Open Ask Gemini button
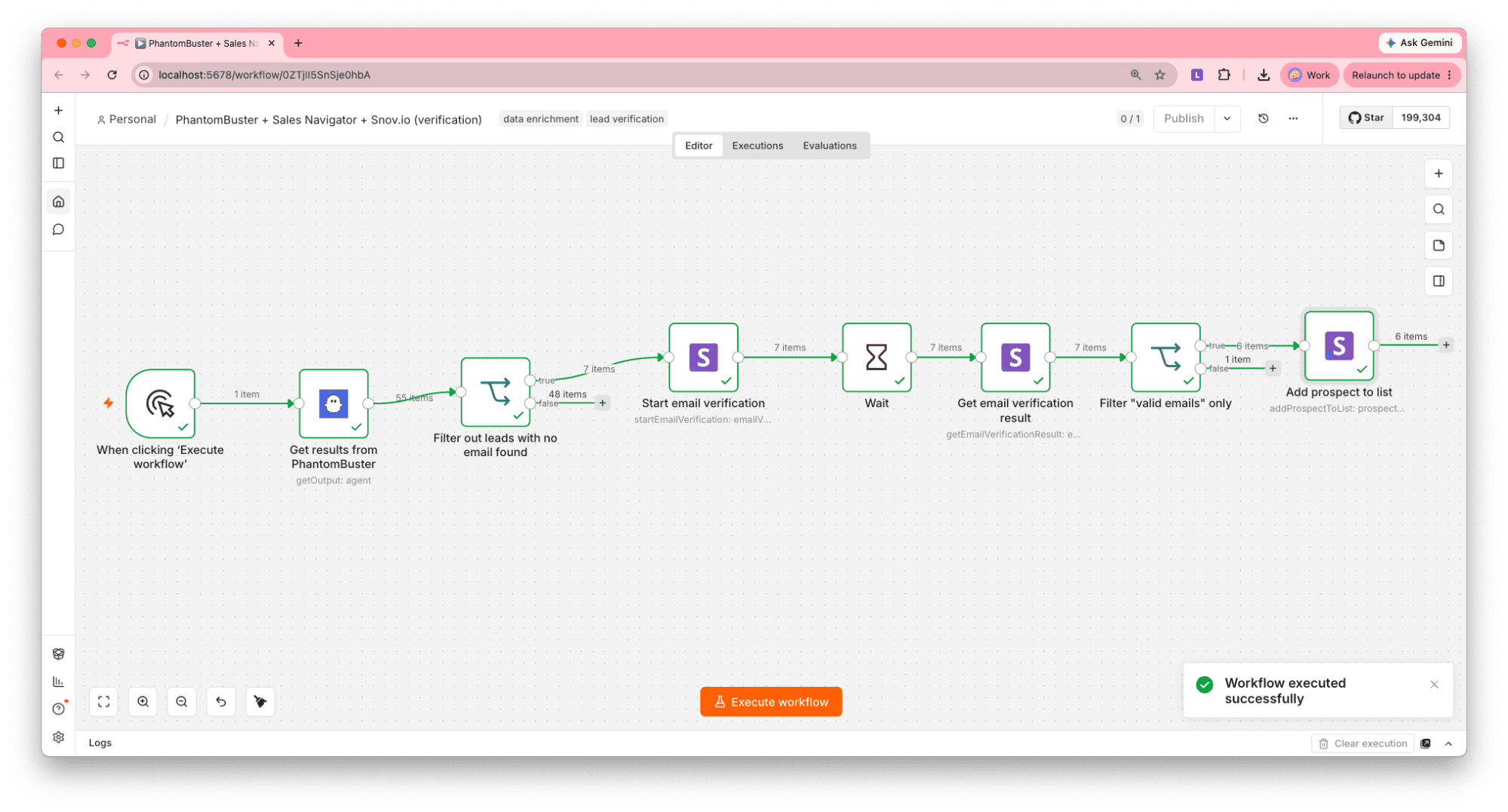Screen dimensions: 1508x812 [1419, 43]
